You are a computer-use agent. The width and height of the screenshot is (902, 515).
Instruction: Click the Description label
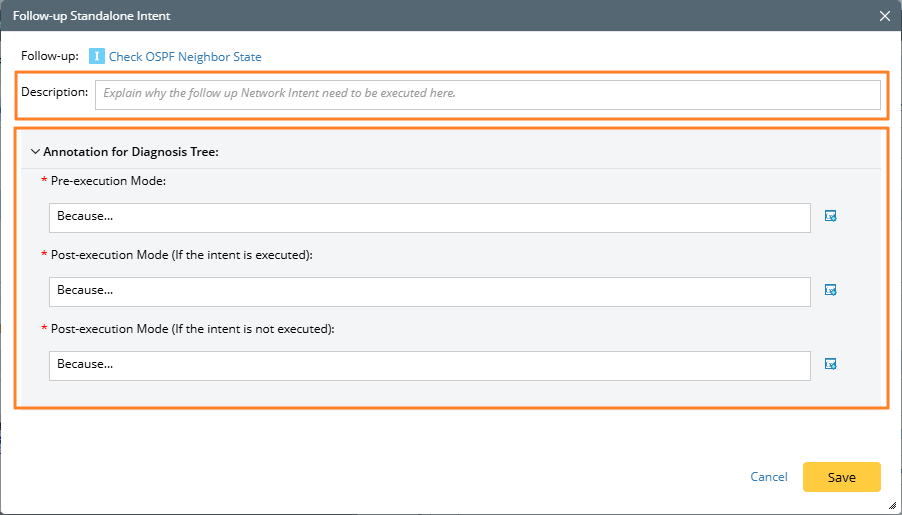pos(55,92)
